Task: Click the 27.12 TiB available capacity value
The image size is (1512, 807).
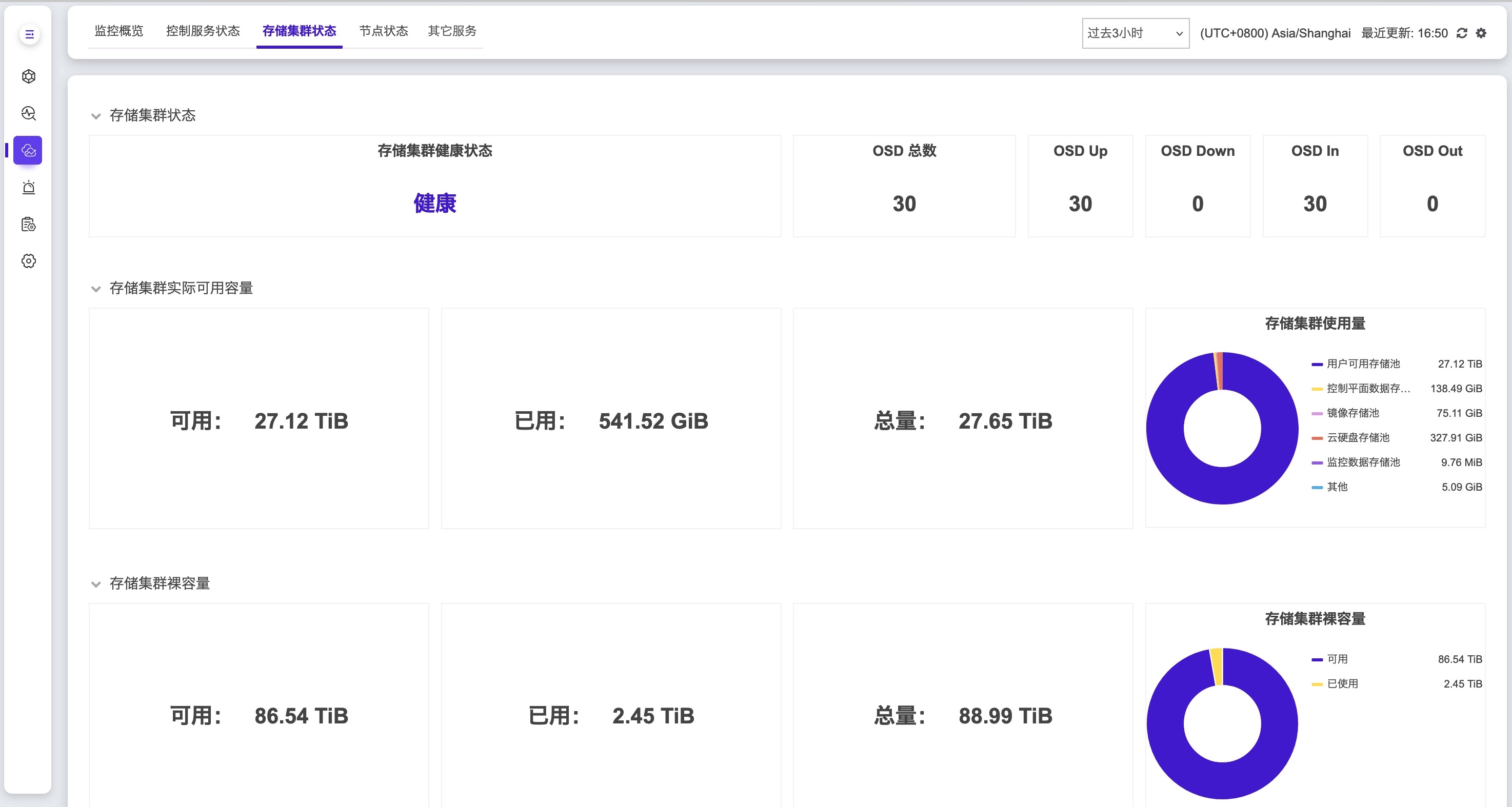Action: tap(301, 421)
